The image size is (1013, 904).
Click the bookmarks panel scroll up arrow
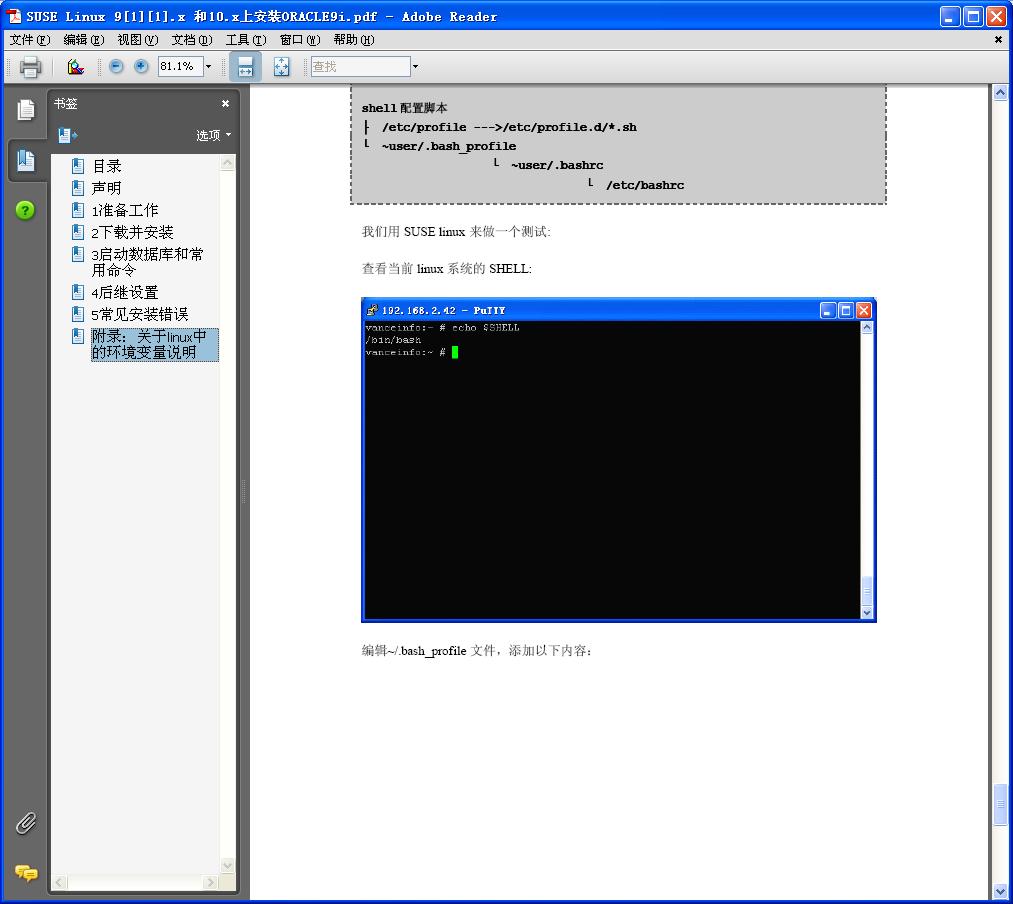click(x=227, y=163)
